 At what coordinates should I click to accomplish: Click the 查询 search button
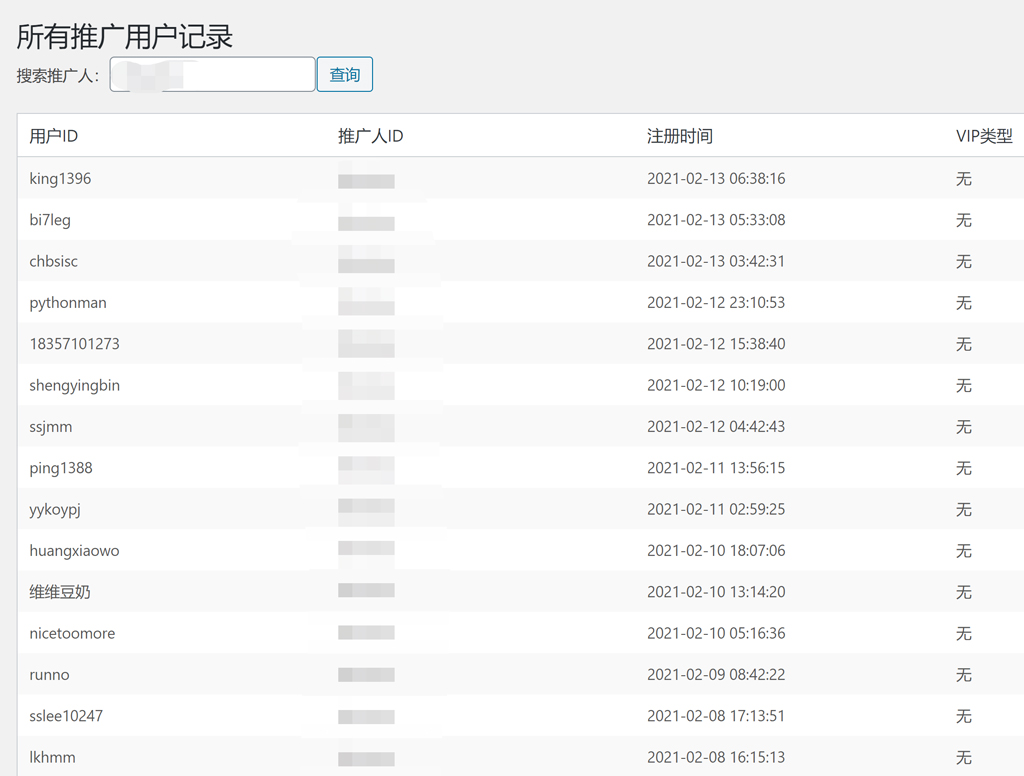click(x=345, y=74)
